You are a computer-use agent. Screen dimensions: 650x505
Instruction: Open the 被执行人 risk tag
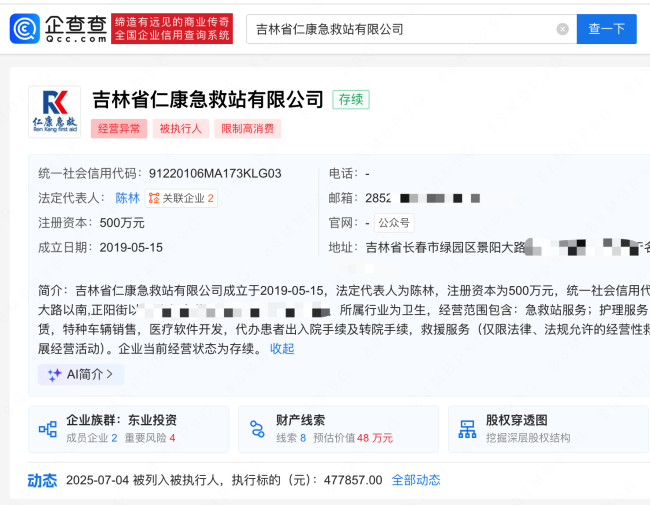tap(180, 129)
